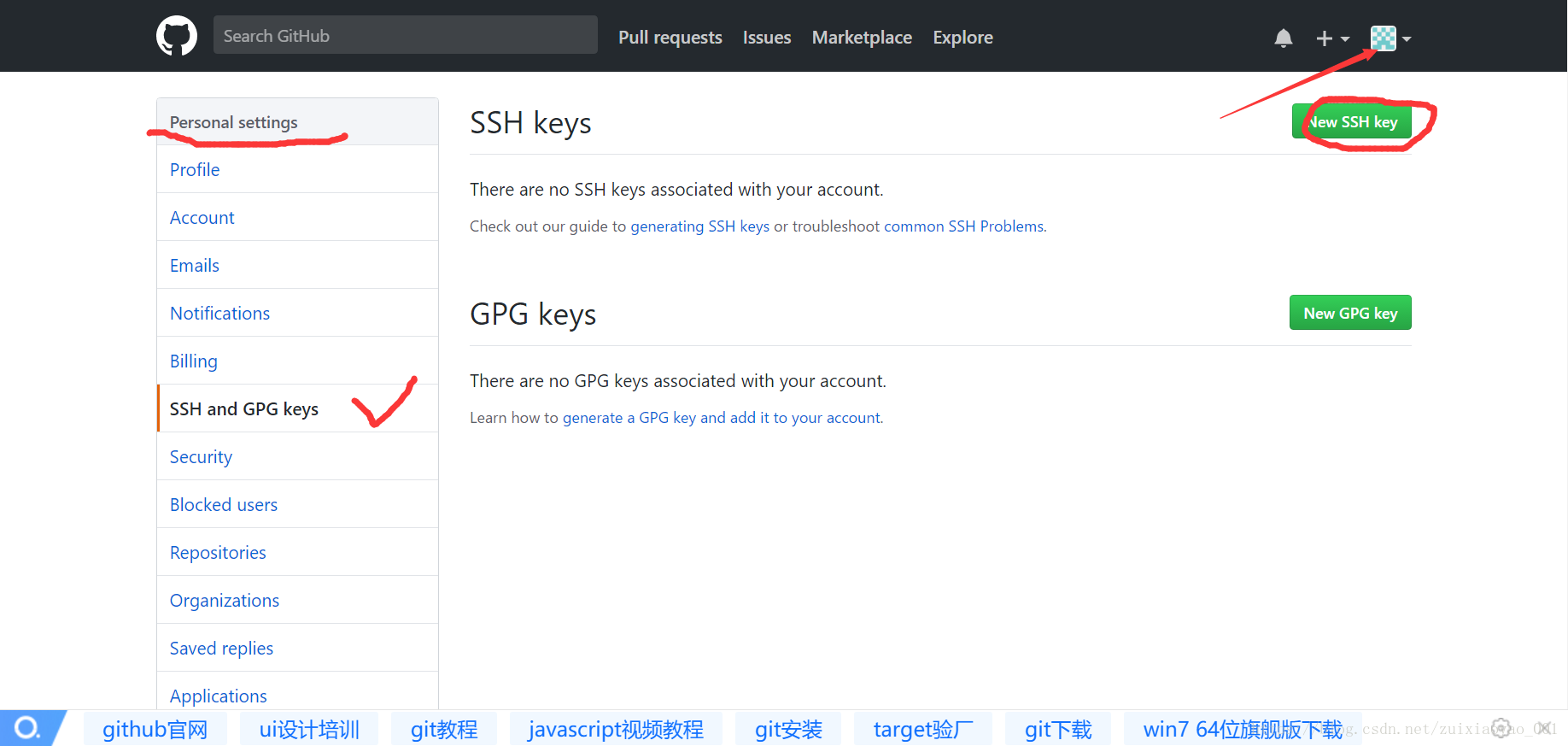
Task: Open Marketplace in the header
Action: (x=862, y=38)
